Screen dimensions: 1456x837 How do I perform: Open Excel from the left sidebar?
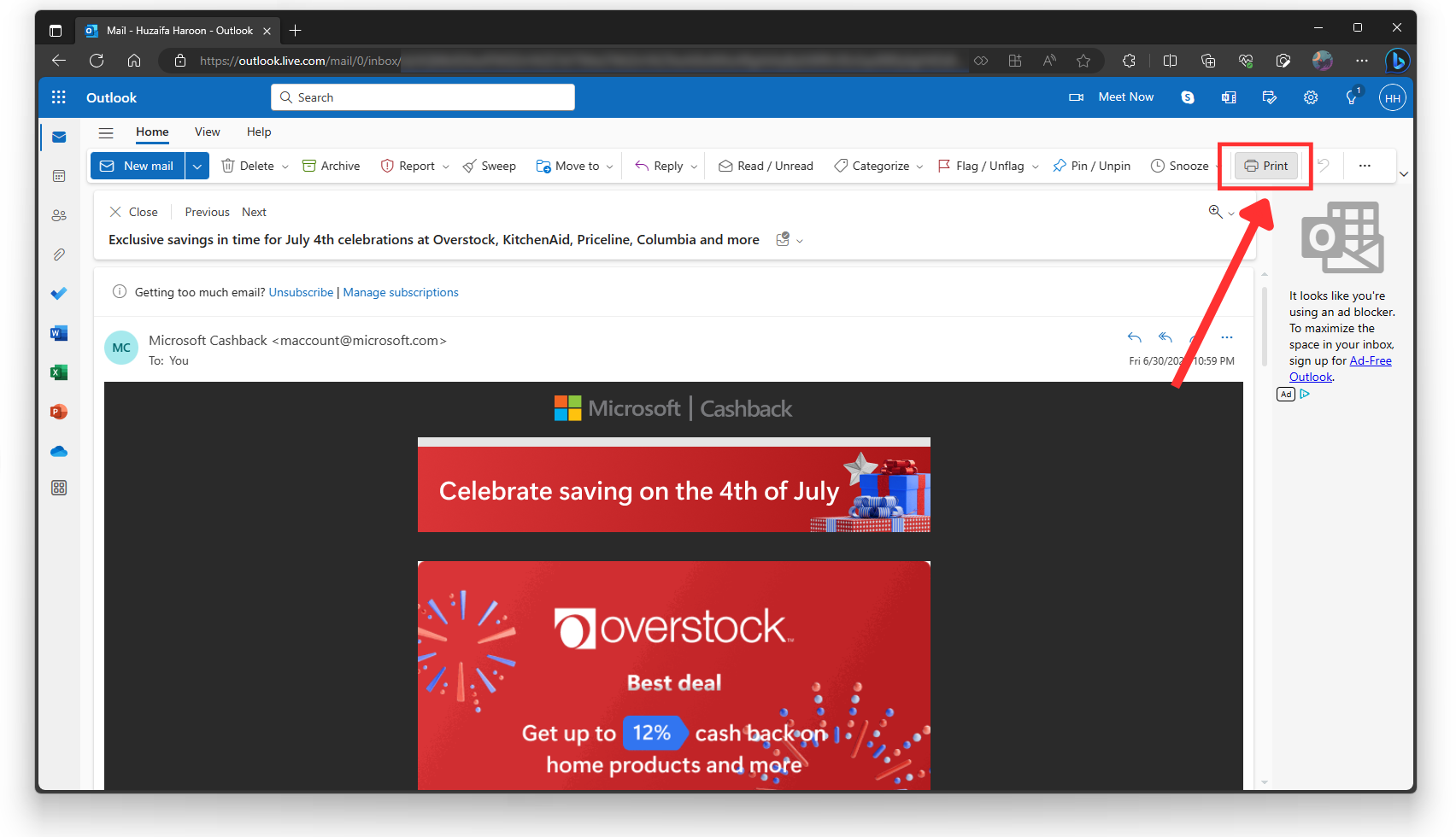[x=58, y=372]
